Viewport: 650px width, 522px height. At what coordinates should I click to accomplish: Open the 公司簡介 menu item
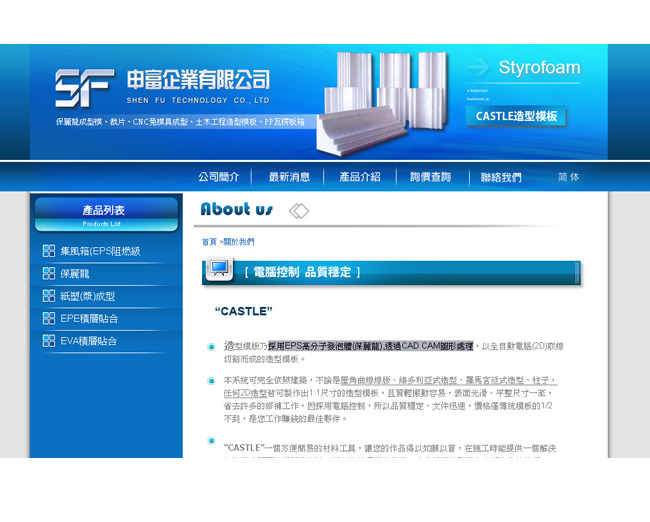pos(219,177)
